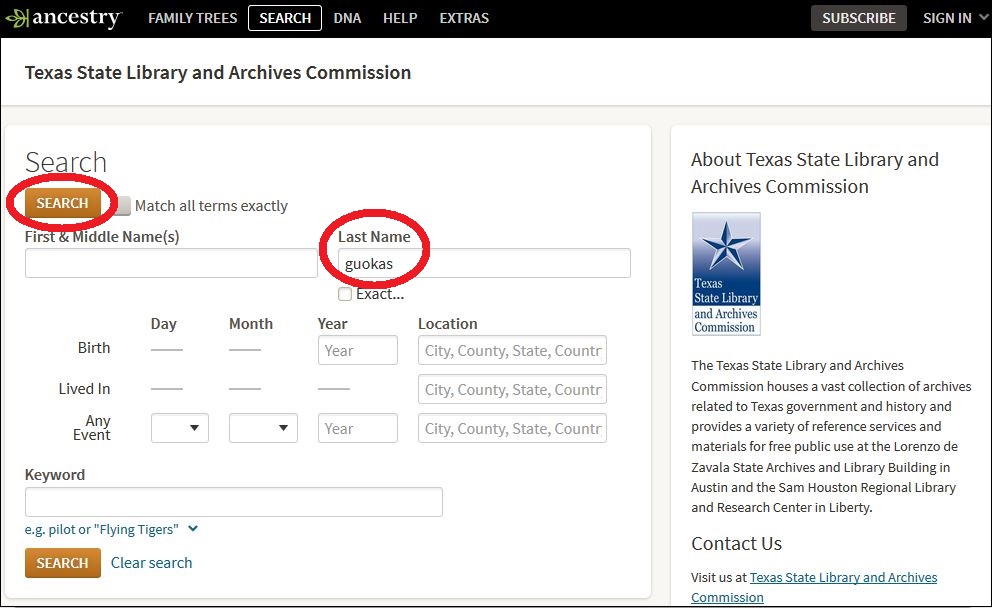Click the Any Event Year field

coord(357,428)
